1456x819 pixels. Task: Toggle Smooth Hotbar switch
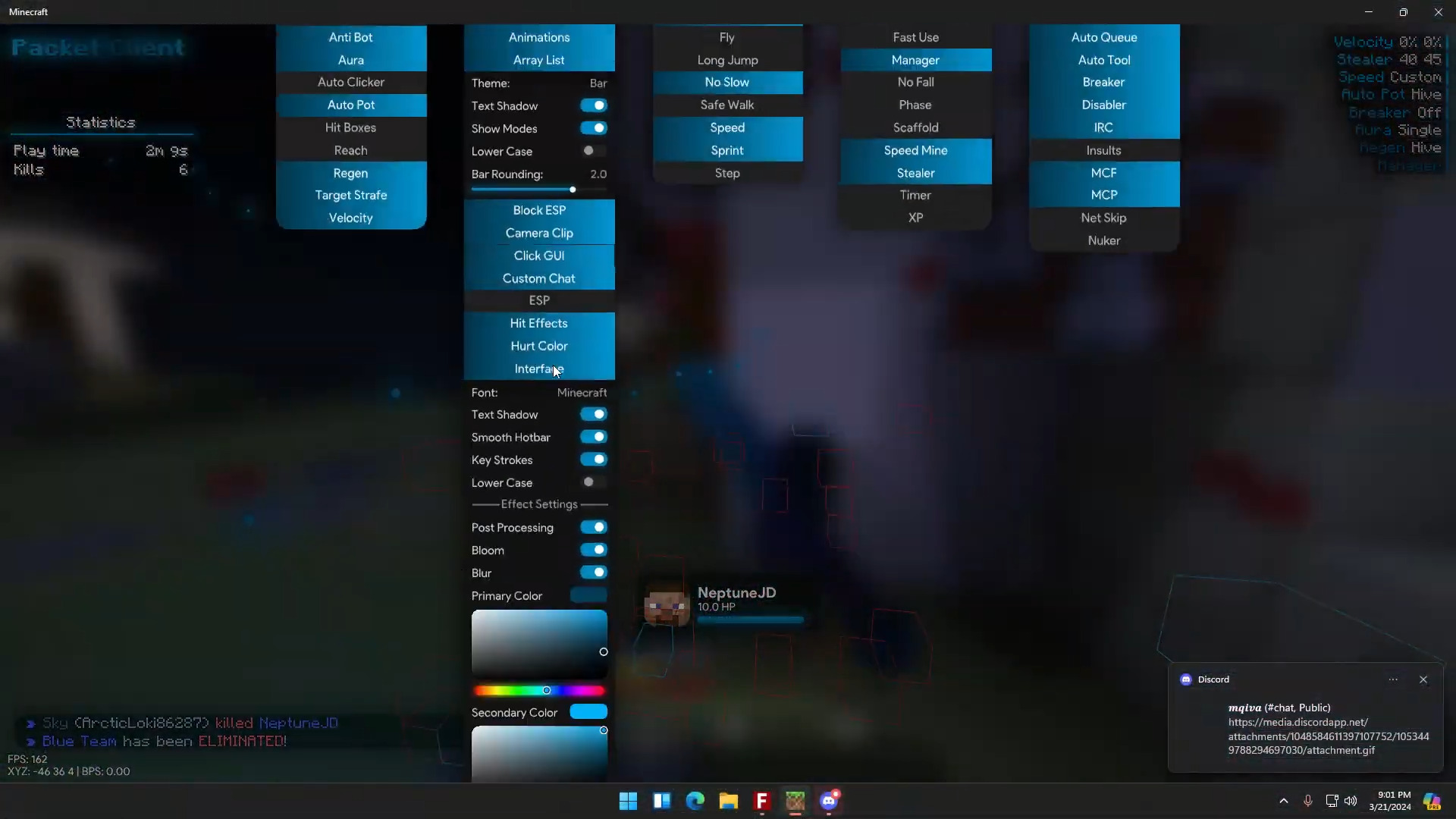point(594,437)
